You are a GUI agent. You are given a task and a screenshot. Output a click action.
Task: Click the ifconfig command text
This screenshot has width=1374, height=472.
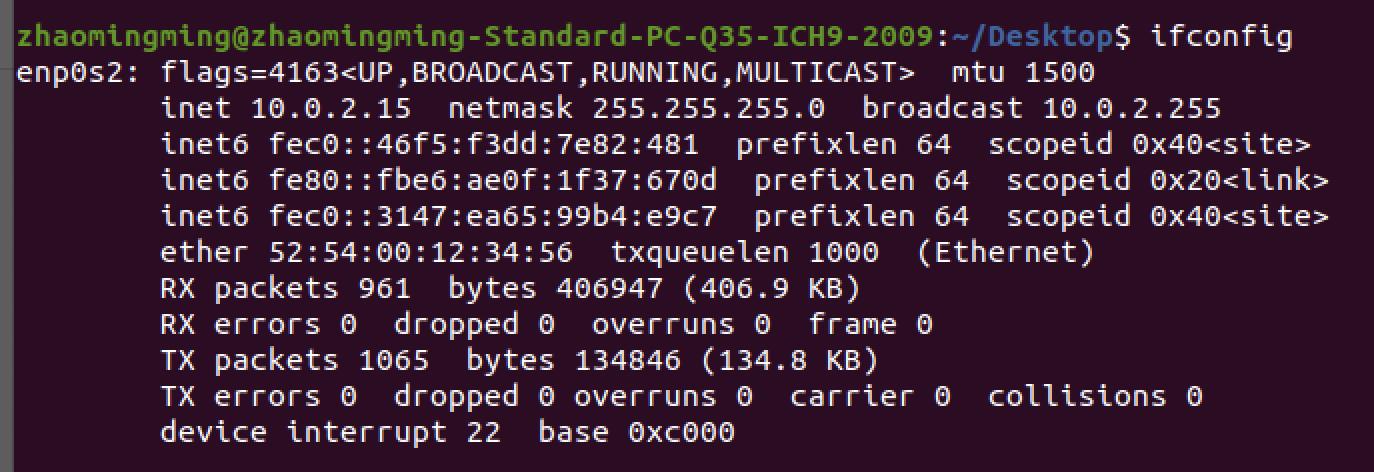1221,37
